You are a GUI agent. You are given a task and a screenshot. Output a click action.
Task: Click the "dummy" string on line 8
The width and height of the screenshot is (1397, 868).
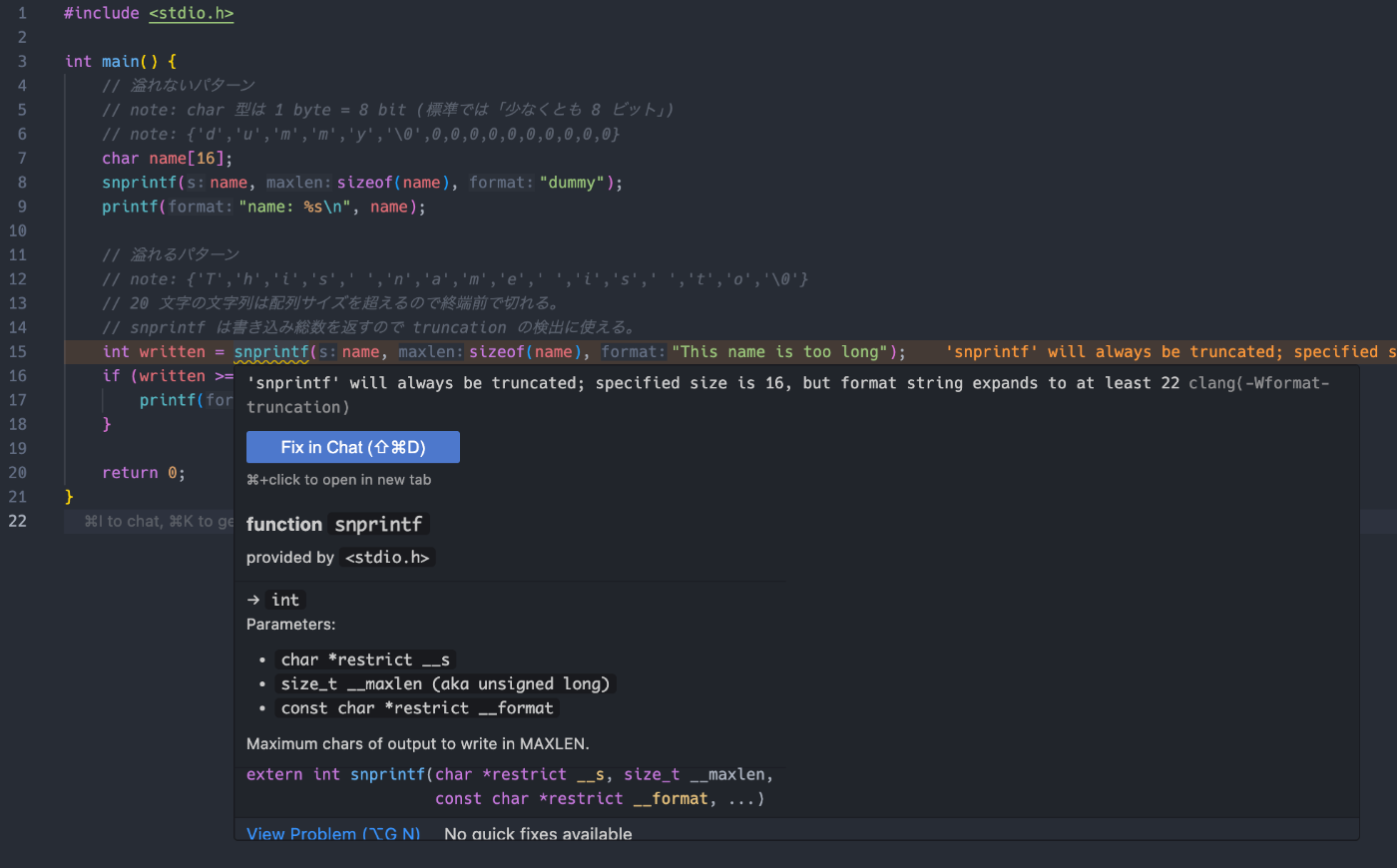(572, 183)
